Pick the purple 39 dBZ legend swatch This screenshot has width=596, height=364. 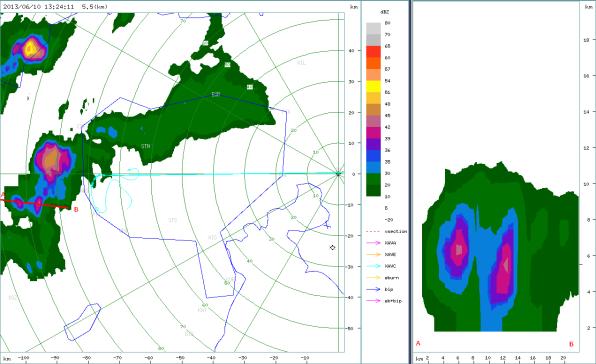pyautogui.click(x=373, y=144)
